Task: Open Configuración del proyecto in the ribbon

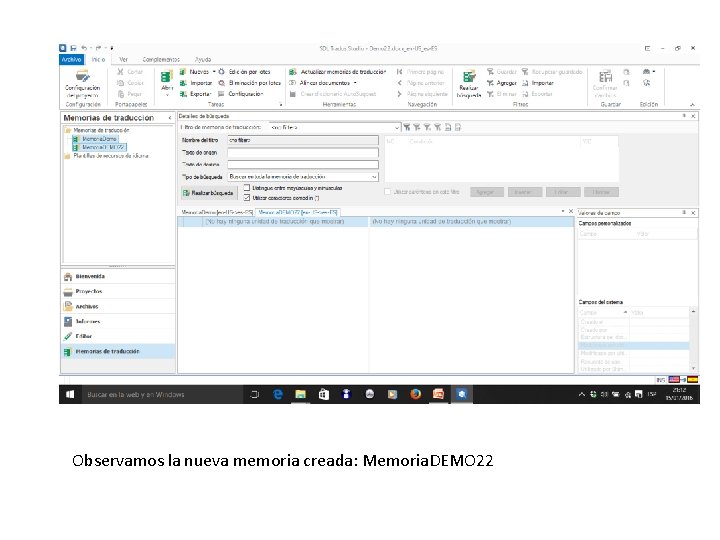Action: 83,84
